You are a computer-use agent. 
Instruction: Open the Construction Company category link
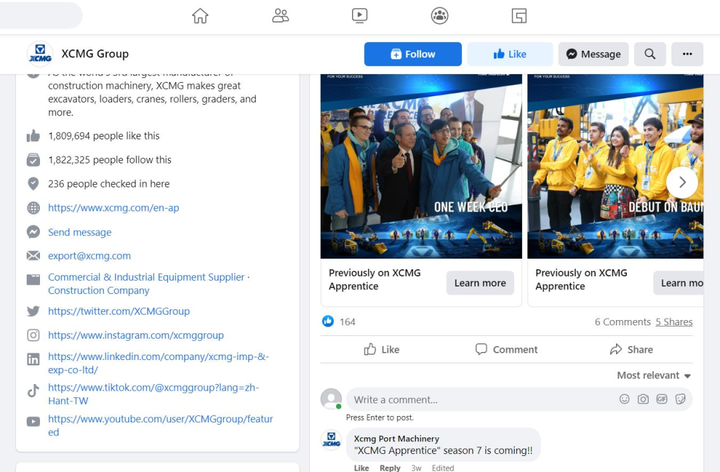pos(99,290)
